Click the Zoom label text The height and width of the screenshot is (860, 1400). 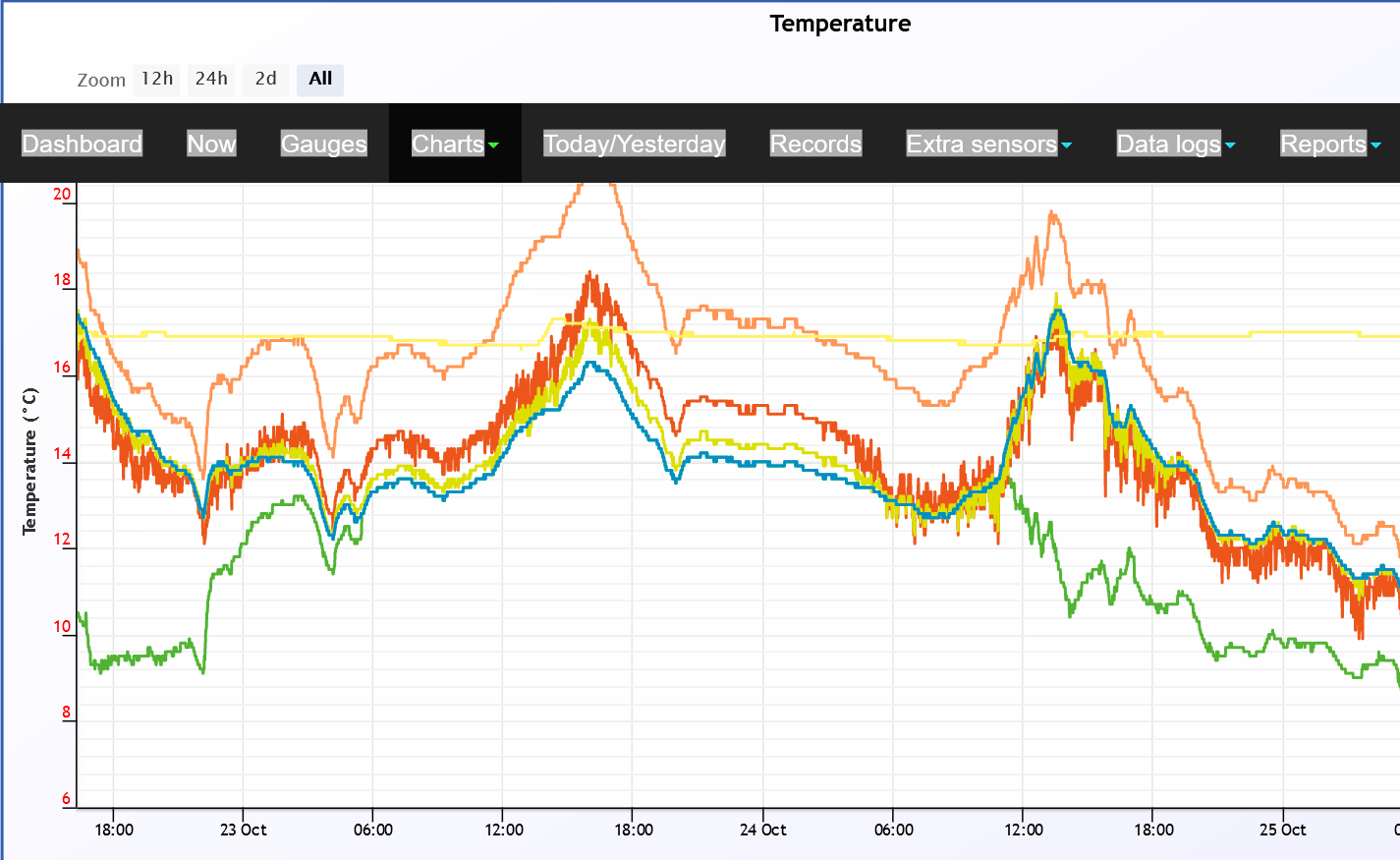tap(101, 81)
